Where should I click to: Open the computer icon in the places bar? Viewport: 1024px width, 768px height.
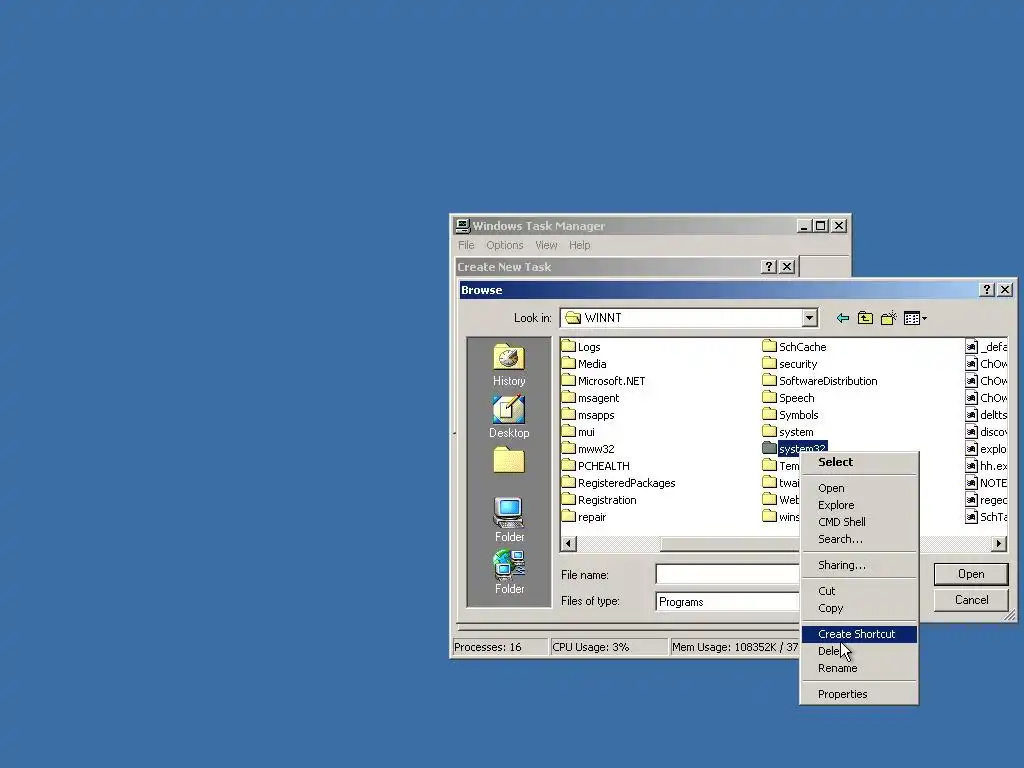[x=509, y=520]
